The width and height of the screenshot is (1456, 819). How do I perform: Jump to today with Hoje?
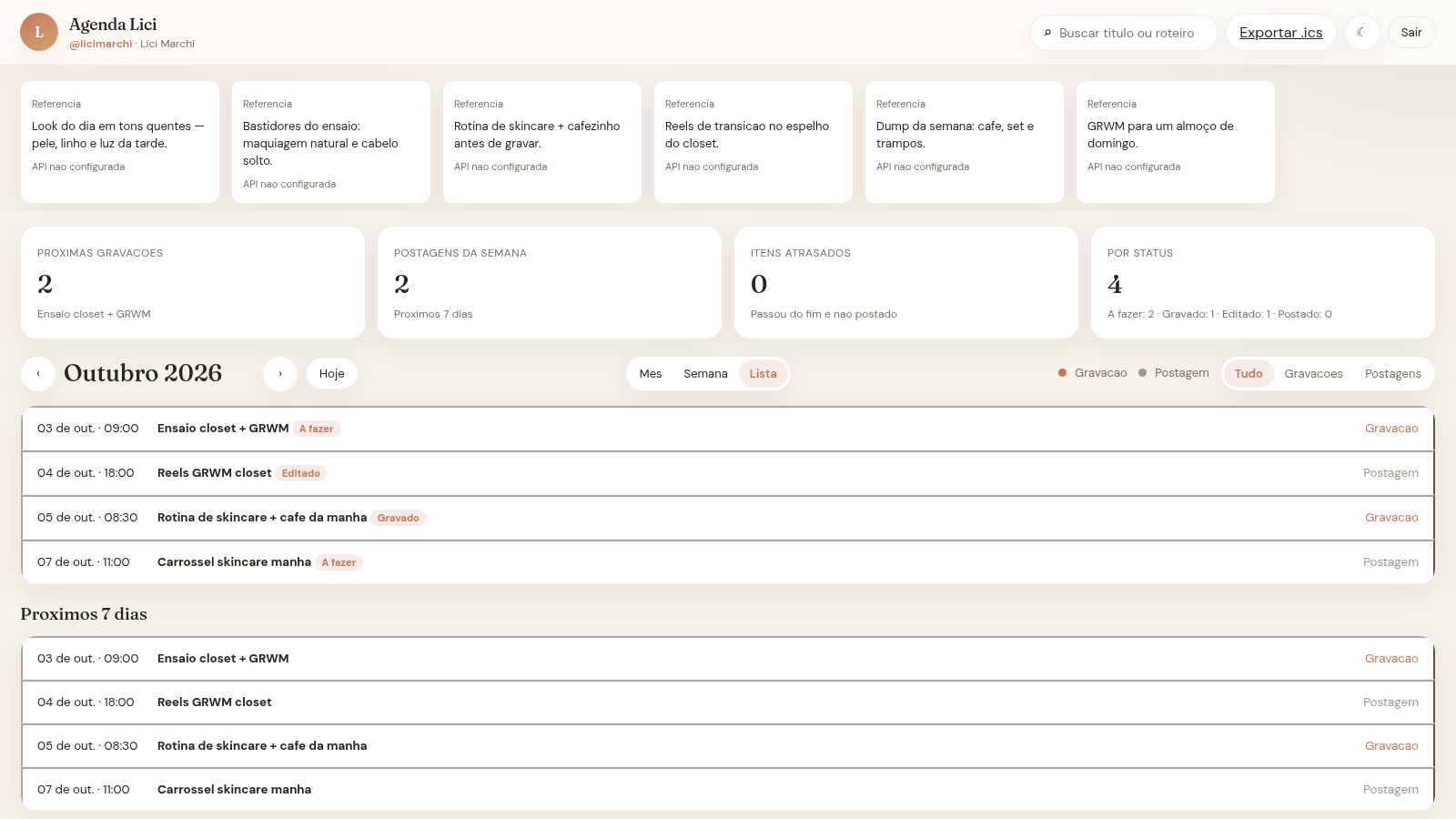coord(332,374)
